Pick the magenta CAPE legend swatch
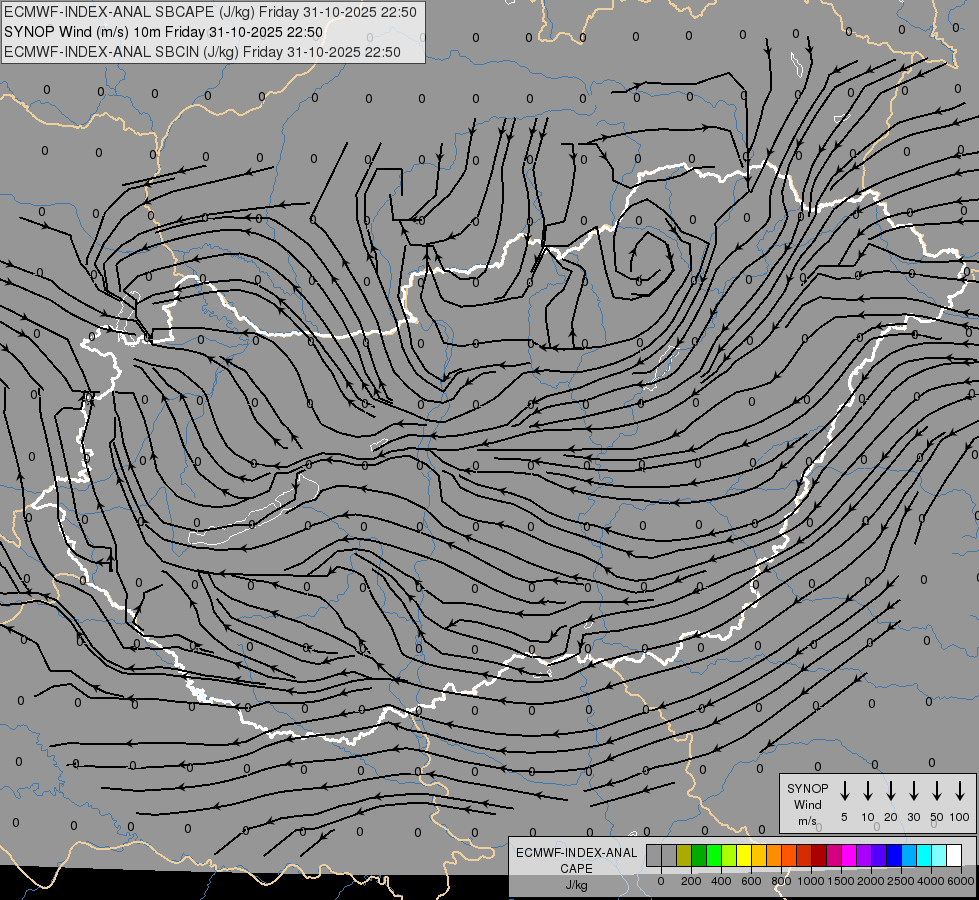The height and width of the screenshot is (900, 979). pos(849,855)
